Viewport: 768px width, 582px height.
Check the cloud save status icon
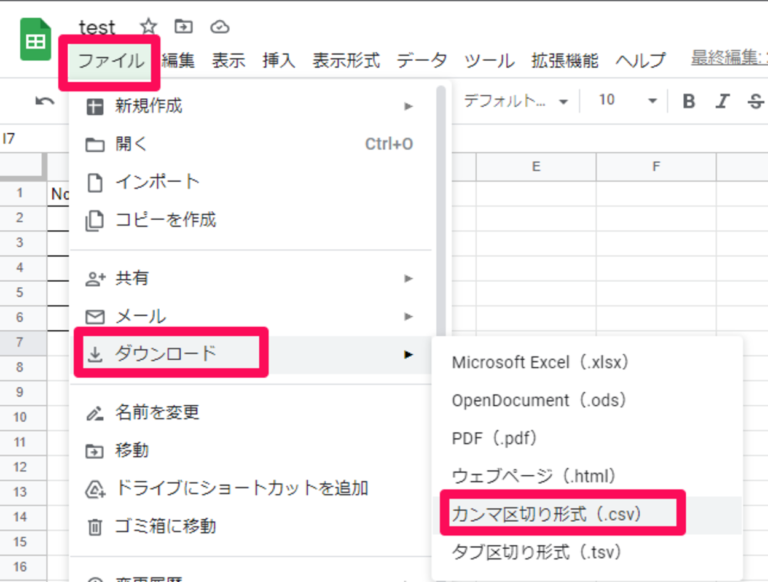click(x=220, y=27)
